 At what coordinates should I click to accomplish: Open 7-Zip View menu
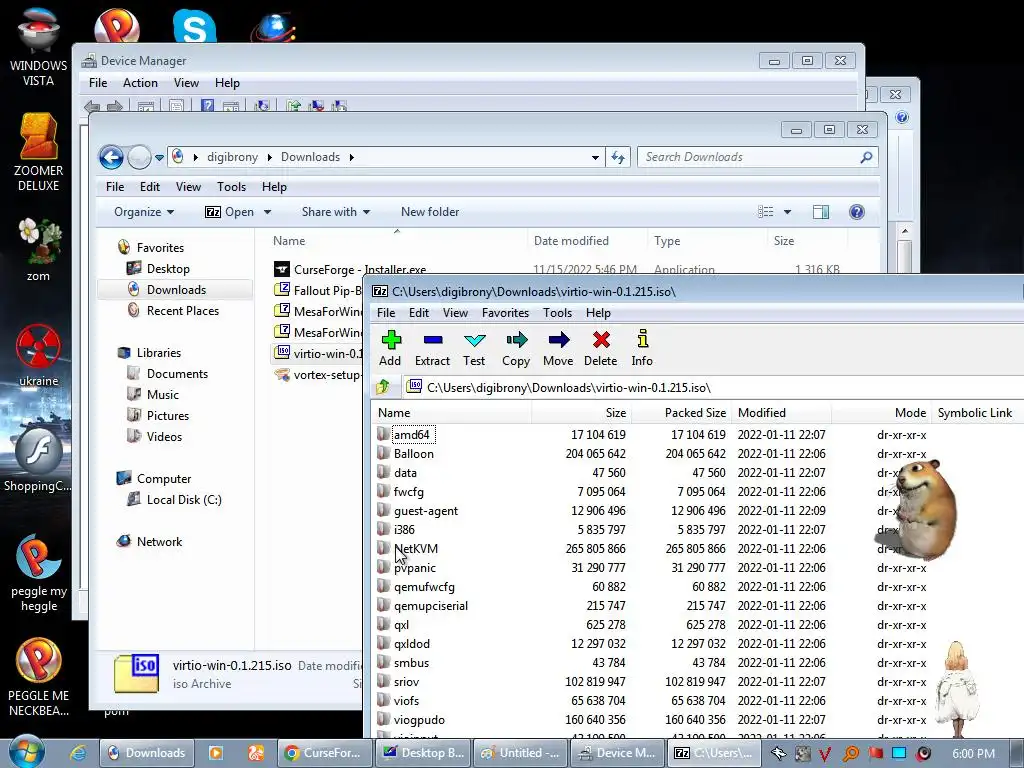coord(455,313)
